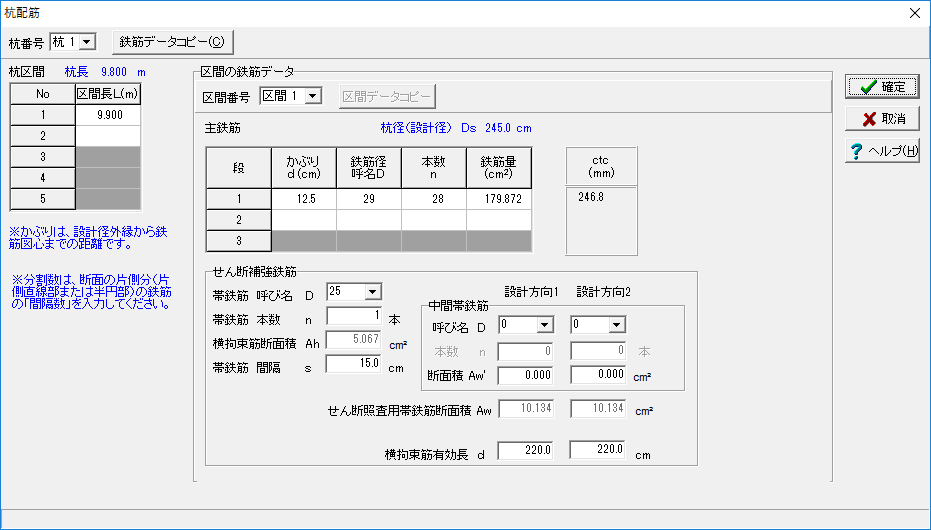Click the 帯鉄筋 本数 n input field
The height and width of the screenshot is (530, 931).
click(x=354, y=316)
